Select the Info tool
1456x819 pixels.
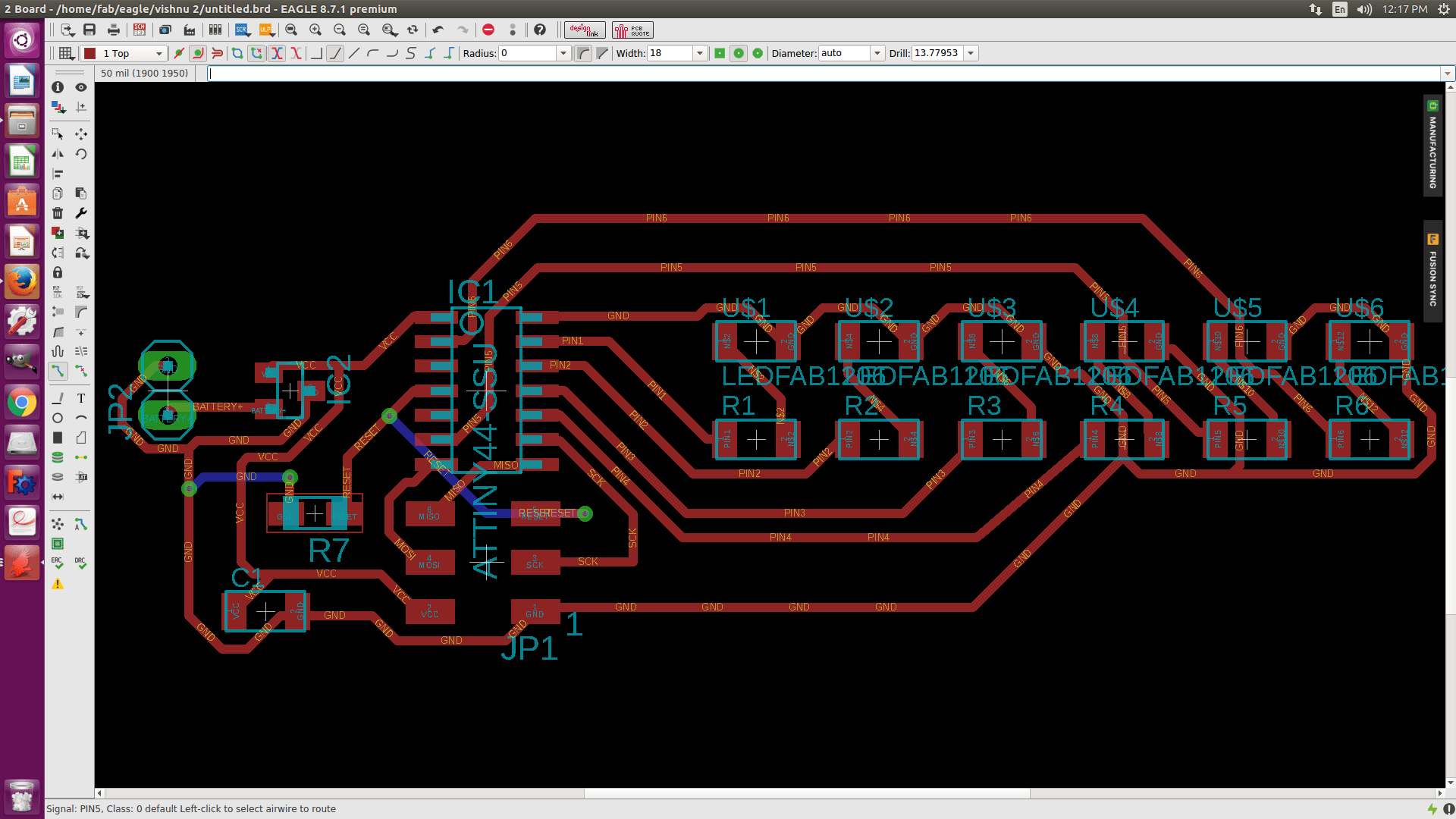[58, 87]
